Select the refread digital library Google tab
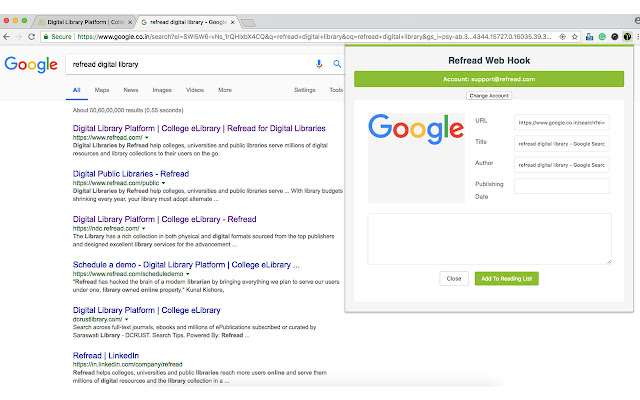 187,22
